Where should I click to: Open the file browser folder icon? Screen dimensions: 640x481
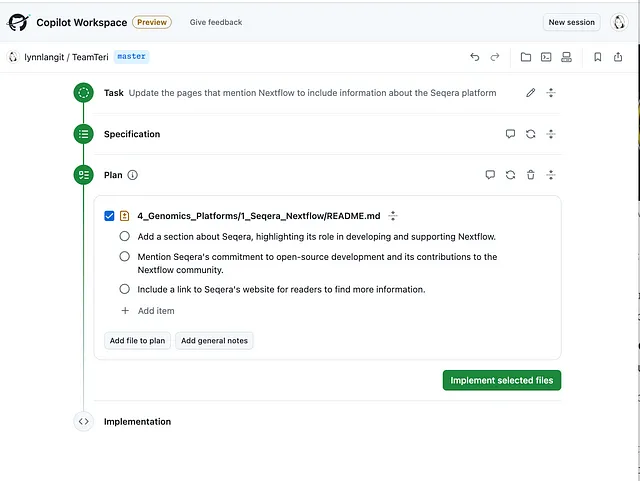[x=526, y=57]
